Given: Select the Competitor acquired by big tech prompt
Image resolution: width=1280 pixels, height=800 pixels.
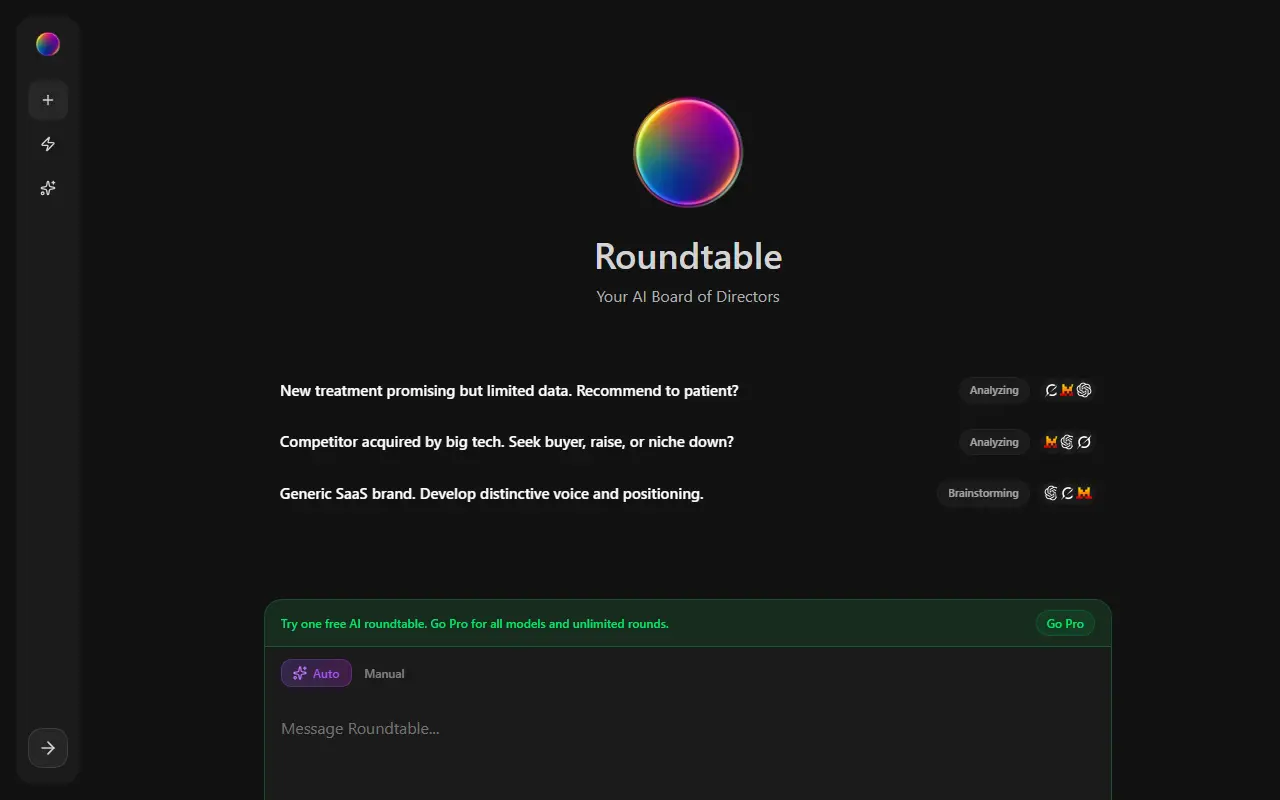Looking at the screenshot, I should click(x=507, y=442).
